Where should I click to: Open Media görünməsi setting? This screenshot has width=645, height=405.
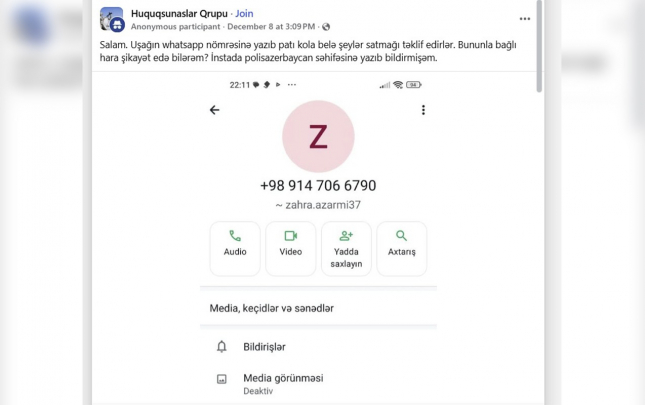318,384
